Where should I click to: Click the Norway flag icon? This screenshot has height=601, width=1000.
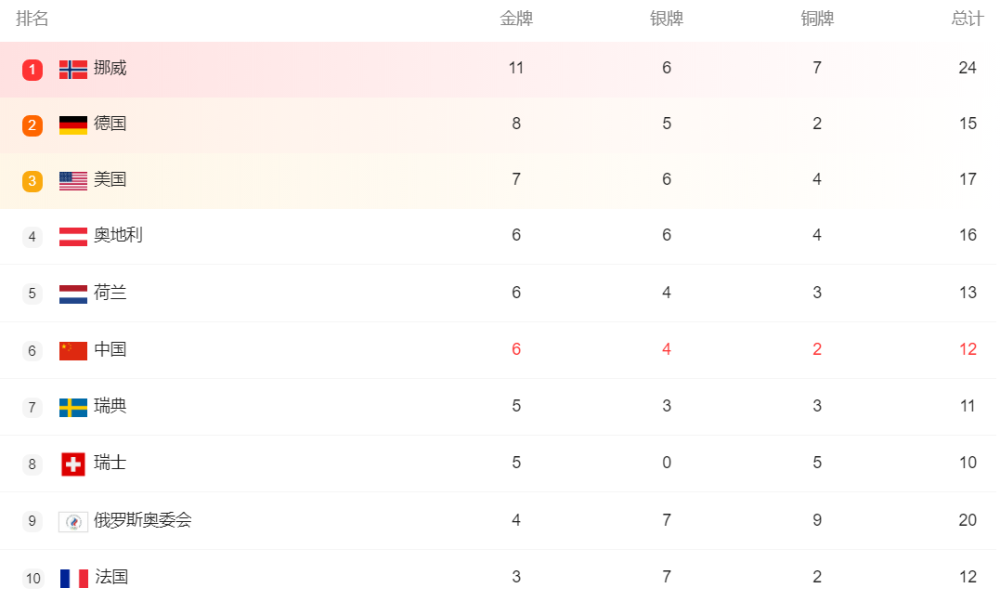point(73,69)
